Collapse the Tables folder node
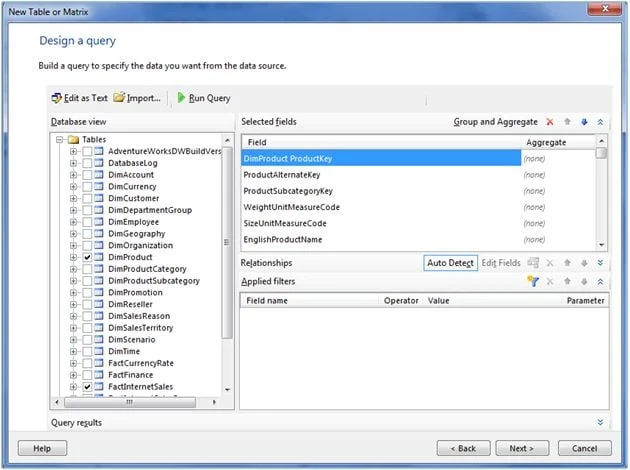The image size is (630, 470). [59, 139]
